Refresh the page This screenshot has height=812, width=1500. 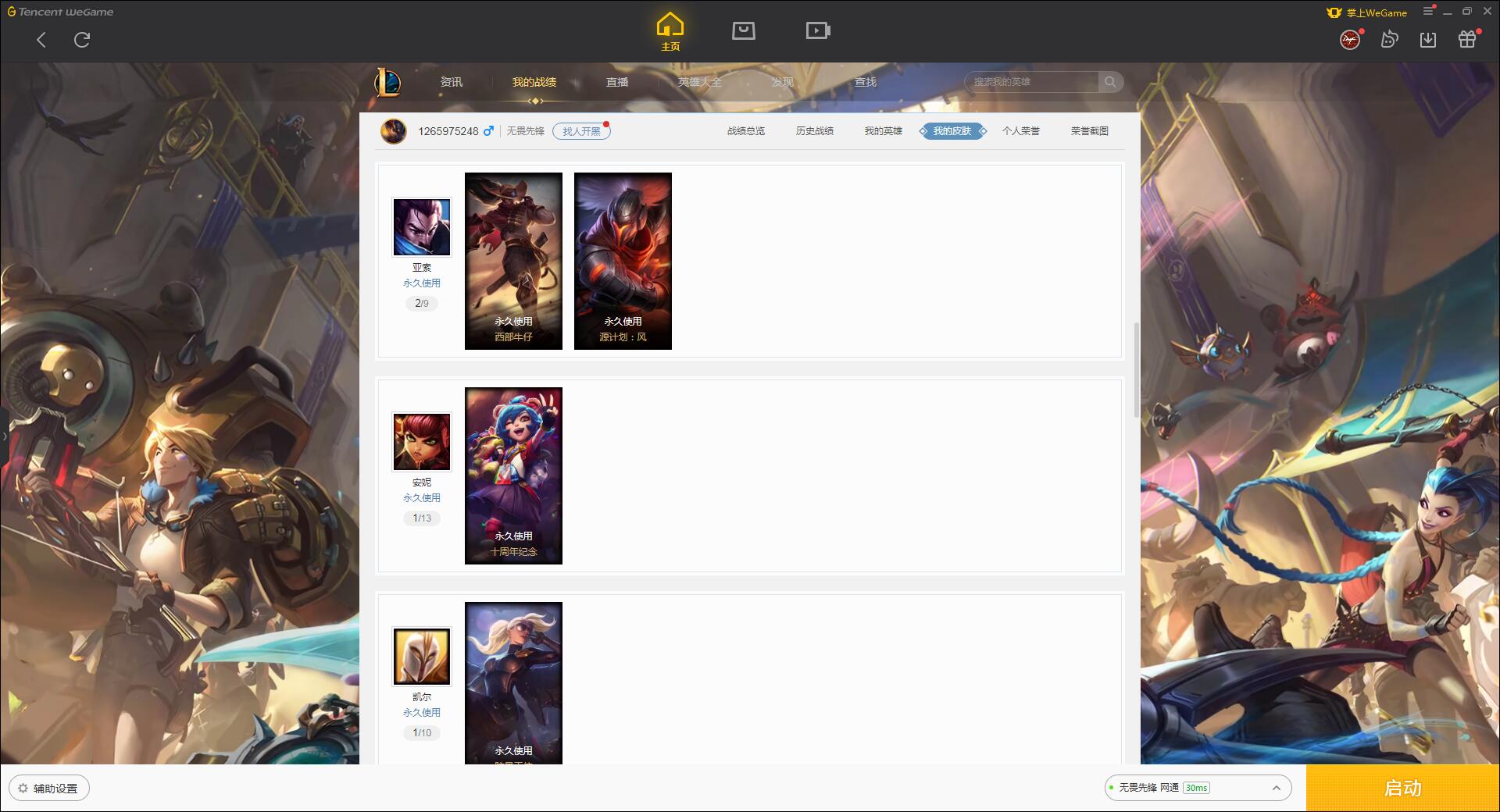(x=82, y=40)
